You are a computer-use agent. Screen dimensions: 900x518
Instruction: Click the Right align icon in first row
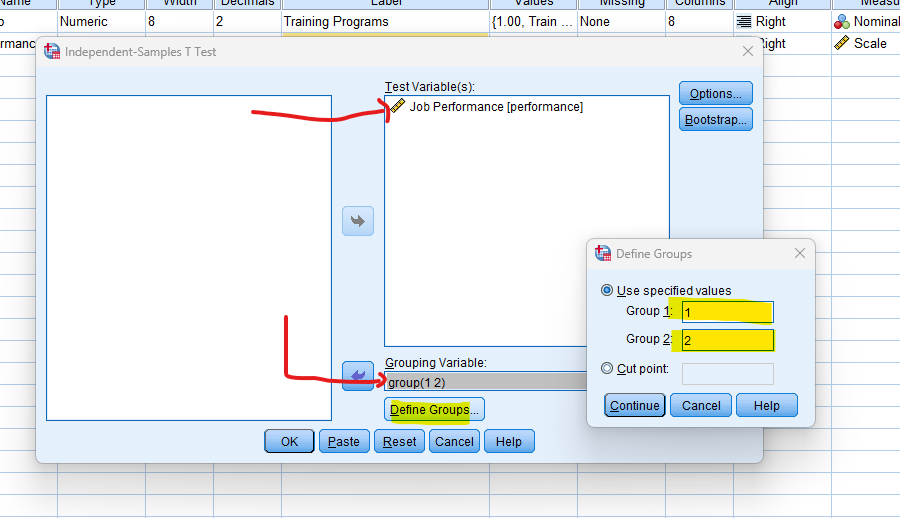tap(744, 21)
